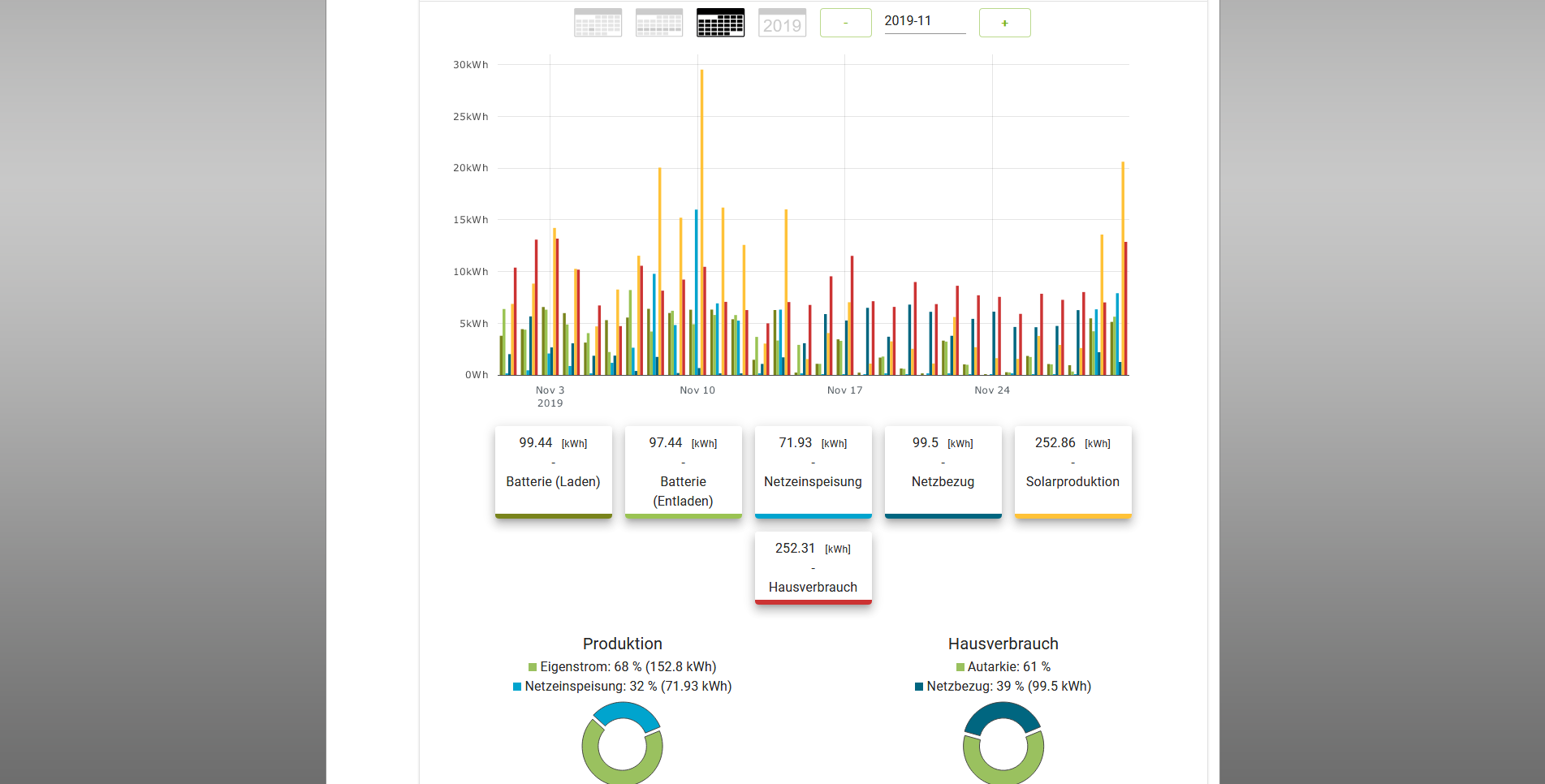Click the Eigenstrom green legend swatch
Screen dimensions: 1545x784
(533, 667)
